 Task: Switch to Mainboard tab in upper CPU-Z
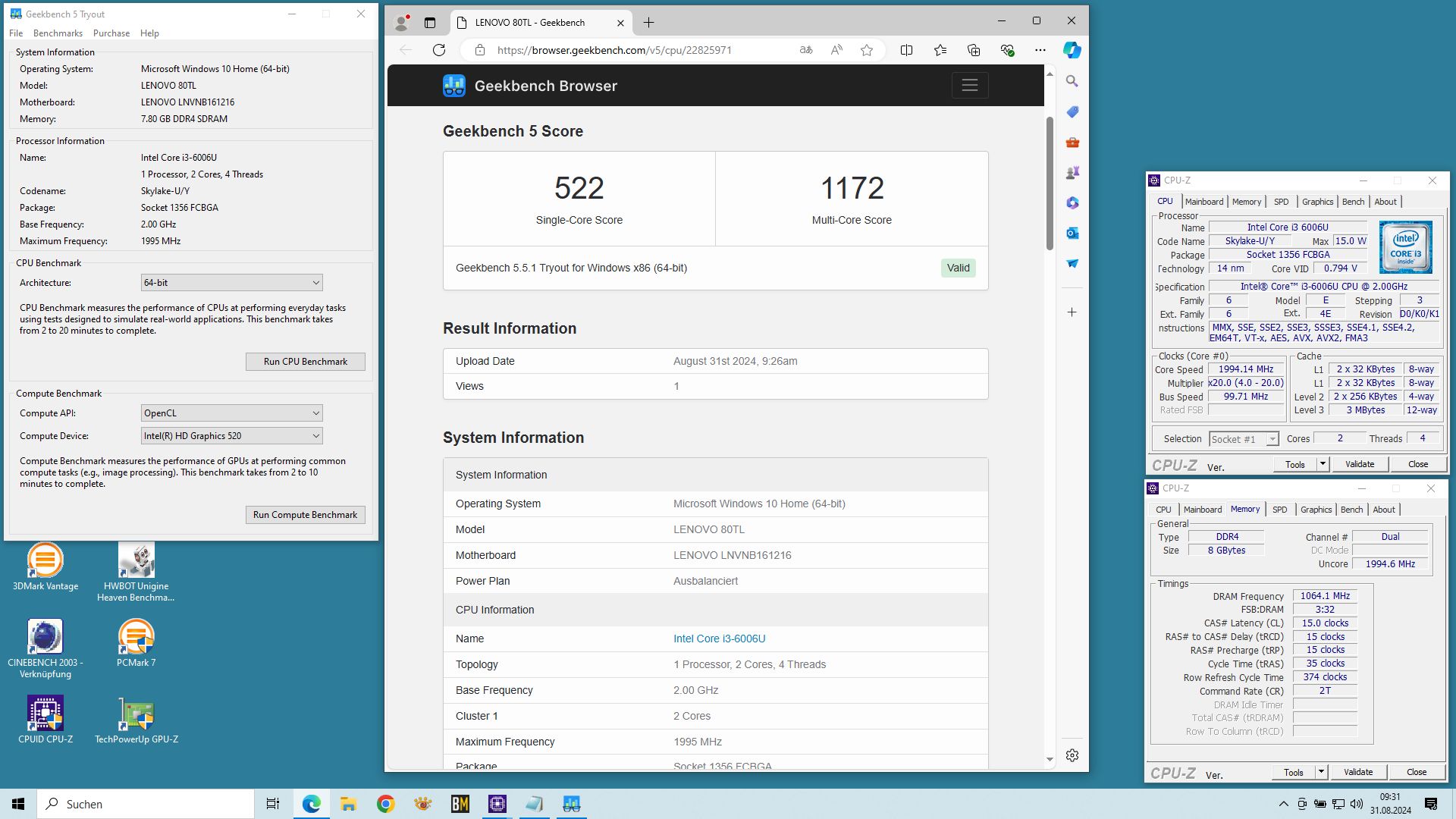click(1204, 202)
